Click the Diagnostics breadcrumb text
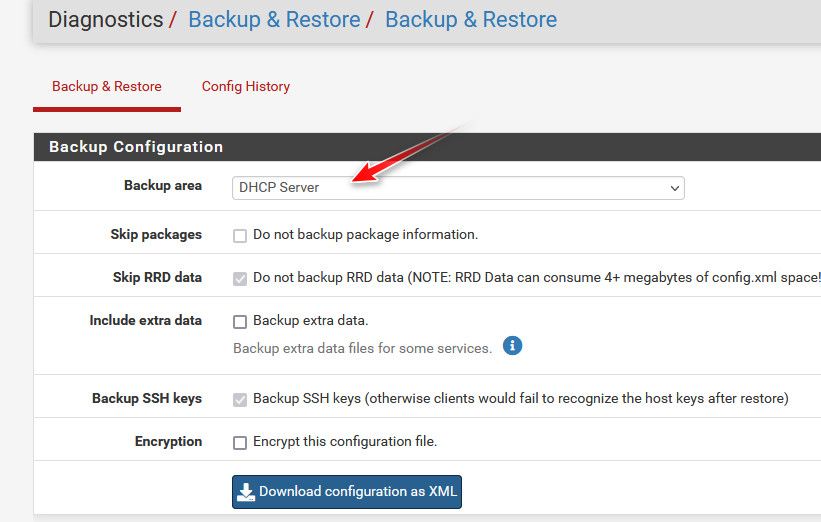Screen dimensions: 821x522 106,19
